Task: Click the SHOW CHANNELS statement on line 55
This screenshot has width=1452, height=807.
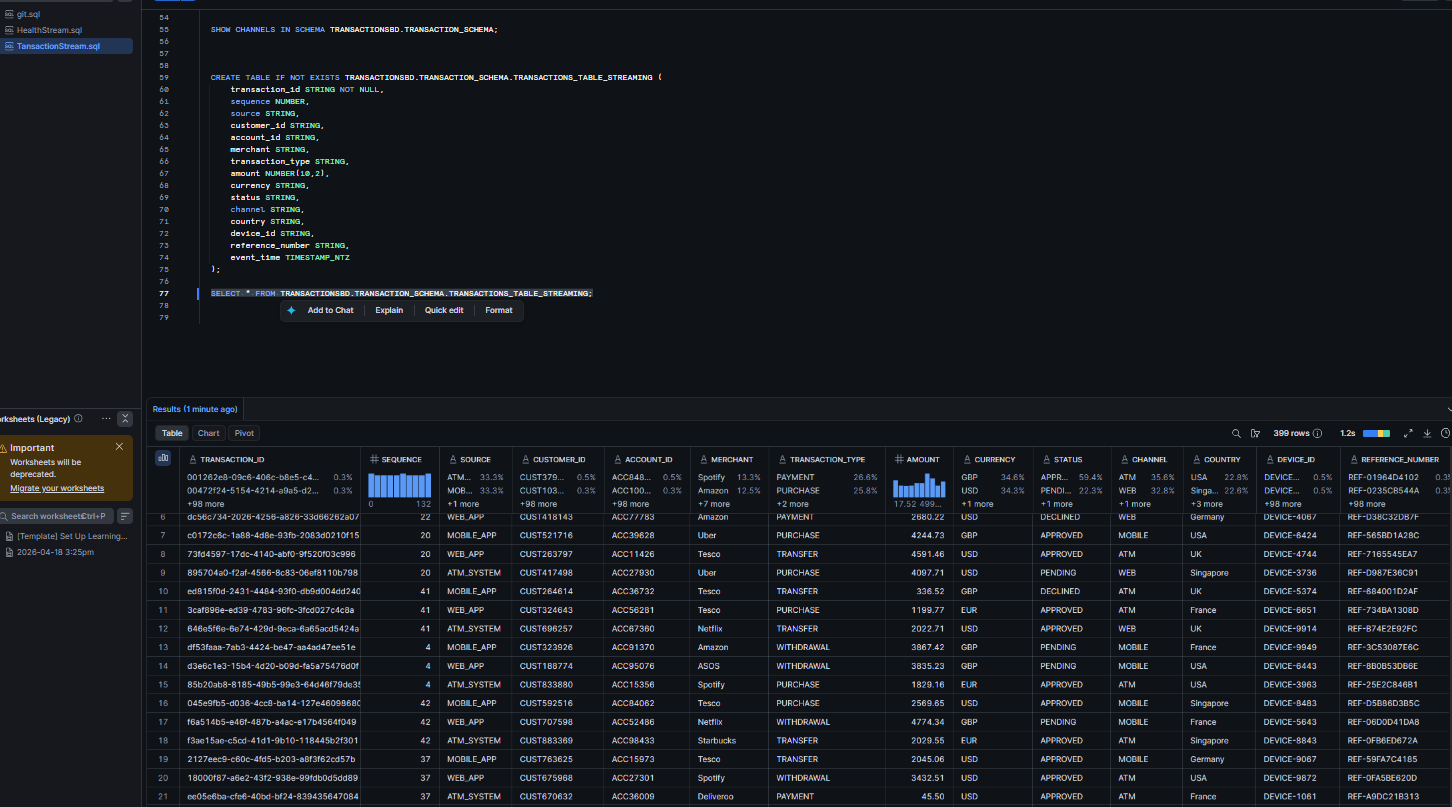Action: 354,30
